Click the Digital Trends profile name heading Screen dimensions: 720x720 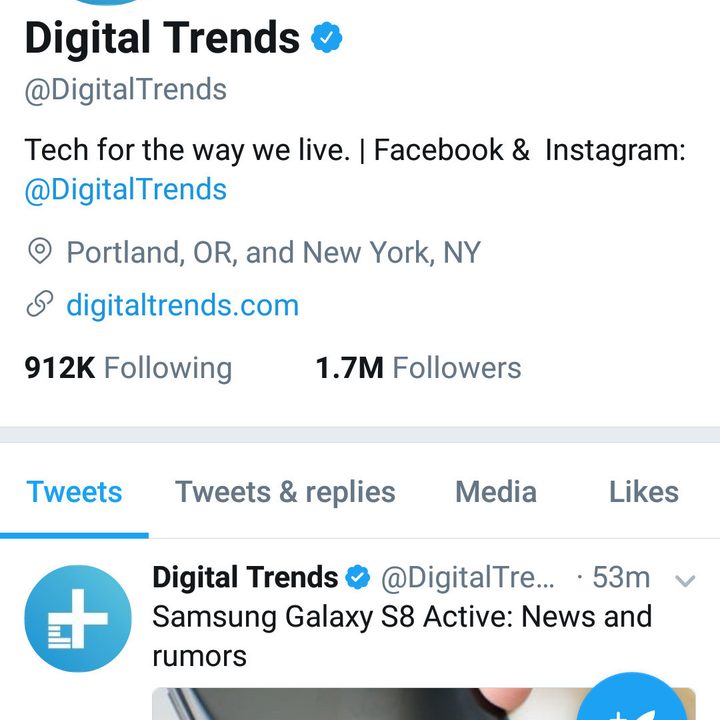tap(162, 39)
